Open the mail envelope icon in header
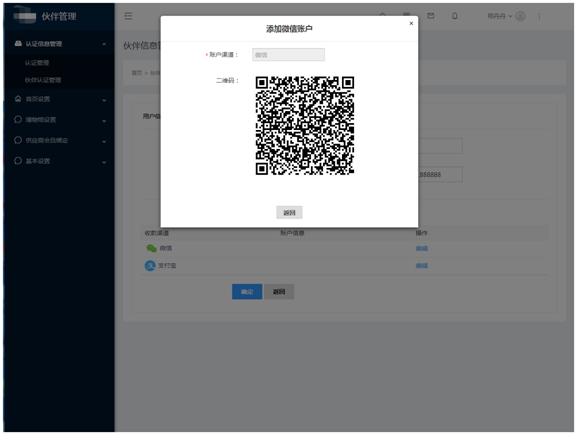This screenshot has width=577, height=435. tap(431, 16)
